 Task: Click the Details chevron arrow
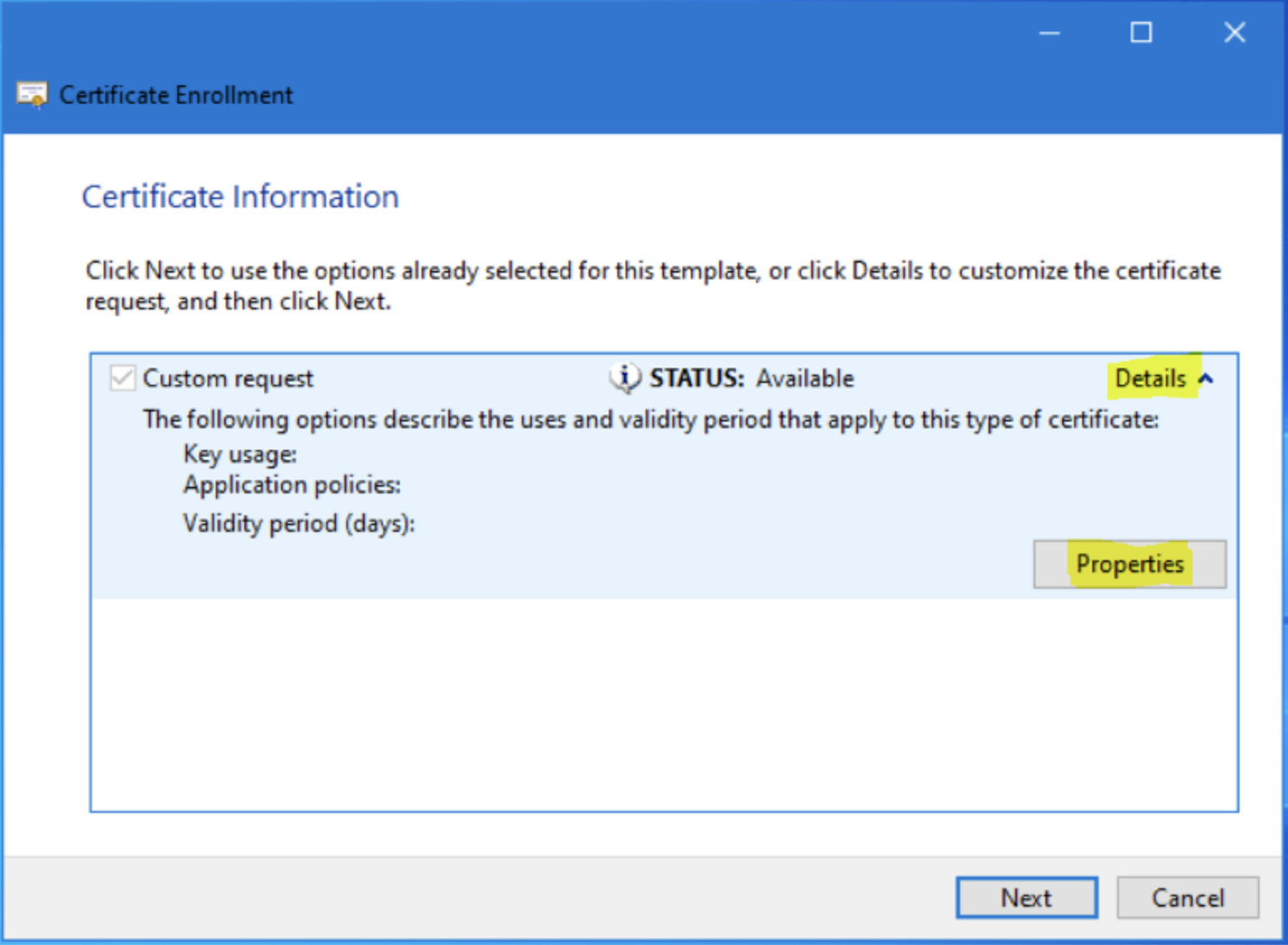pyautogui.click(x=1205, y=379)
